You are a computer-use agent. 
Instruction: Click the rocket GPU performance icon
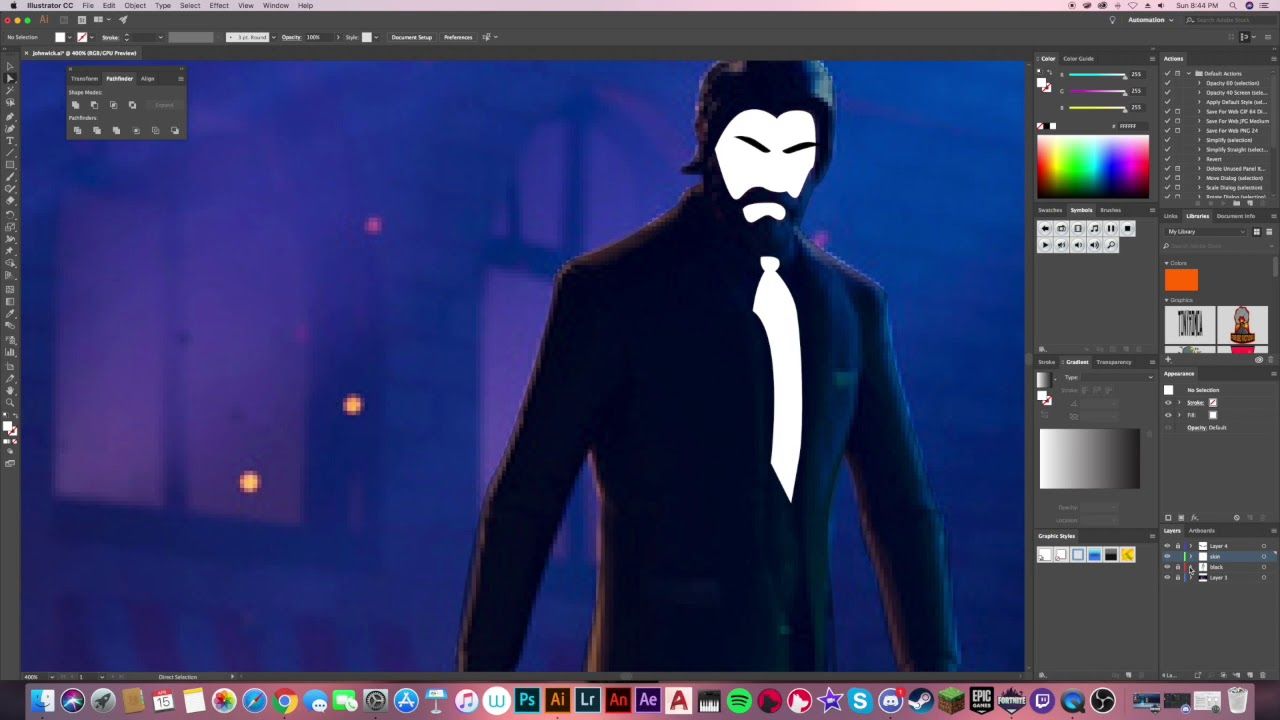[x=123, y=19]
